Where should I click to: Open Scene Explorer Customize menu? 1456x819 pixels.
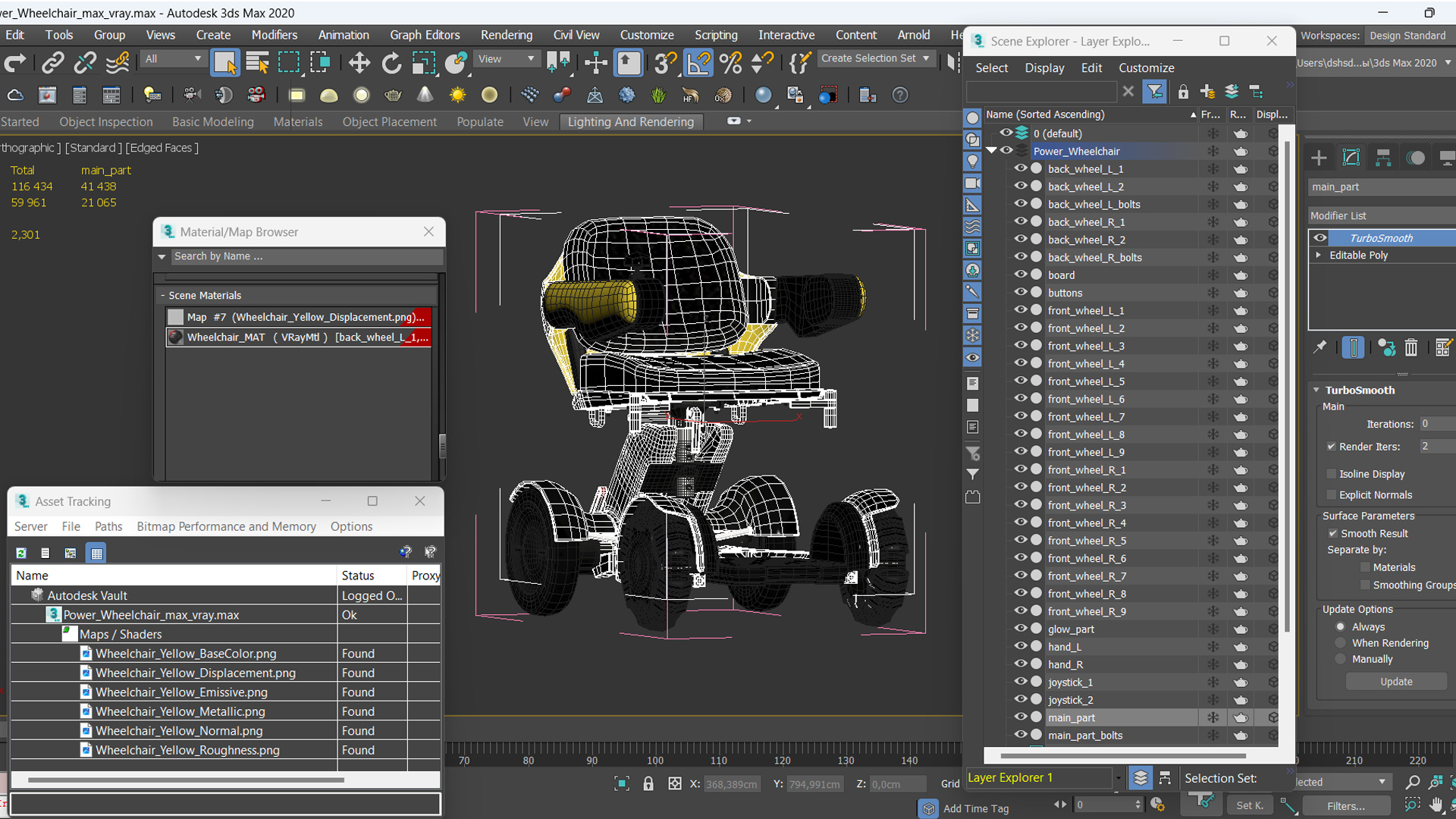1146,67
